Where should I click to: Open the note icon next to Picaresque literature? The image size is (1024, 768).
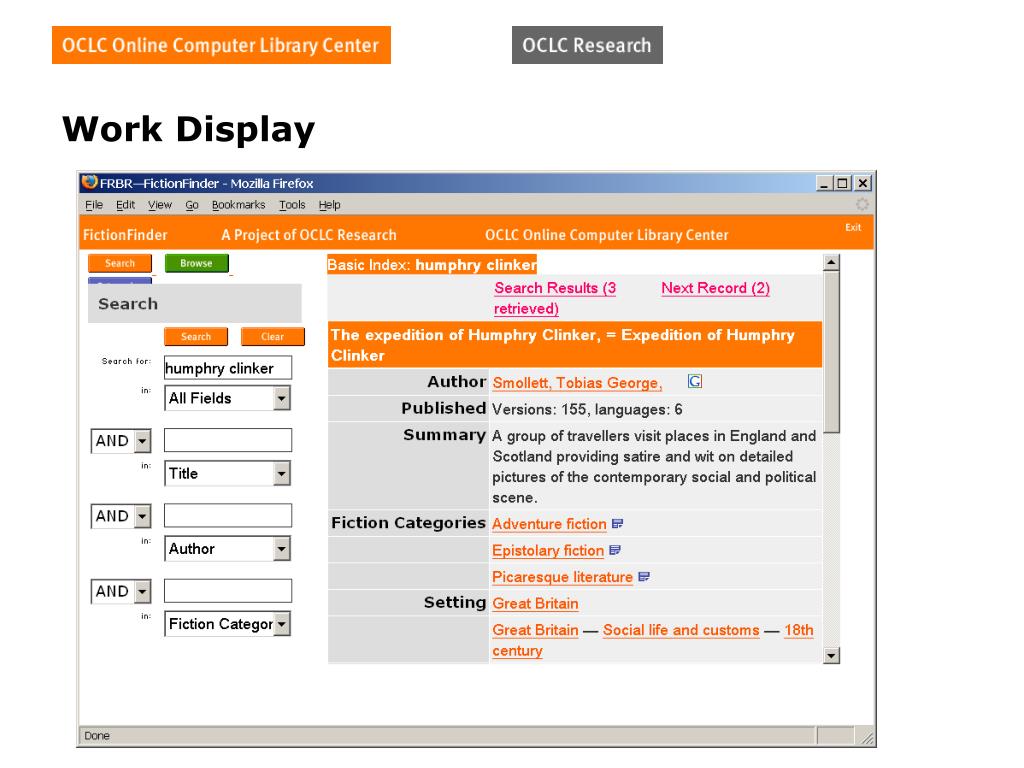pyautogui.click(x=644, y=577)
